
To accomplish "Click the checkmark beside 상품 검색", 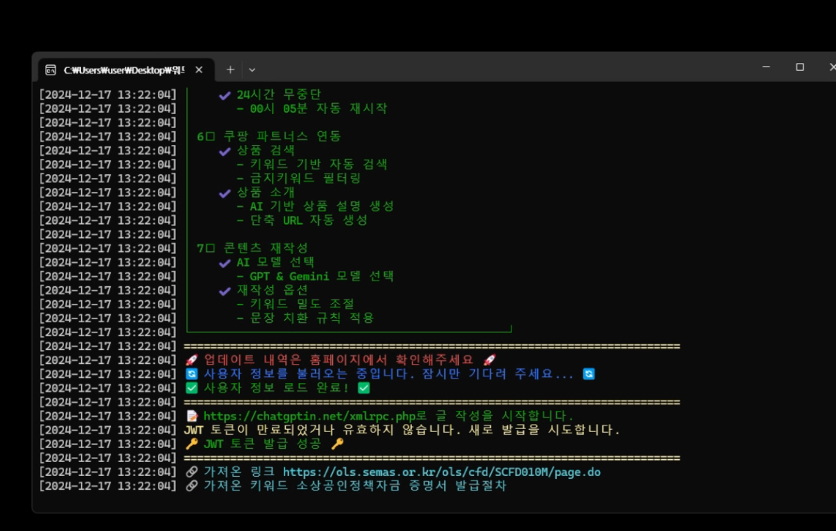I will (225, 151).
